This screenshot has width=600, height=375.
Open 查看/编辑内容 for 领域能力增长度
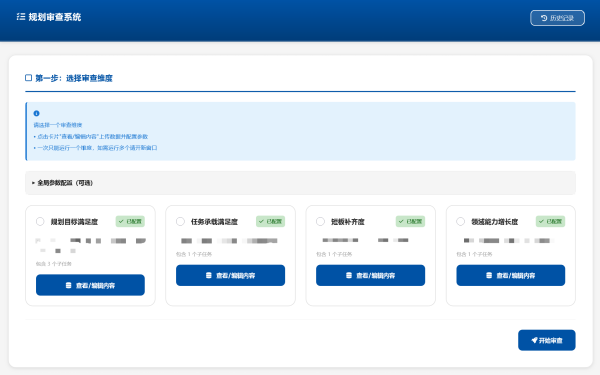pos(510,275)
